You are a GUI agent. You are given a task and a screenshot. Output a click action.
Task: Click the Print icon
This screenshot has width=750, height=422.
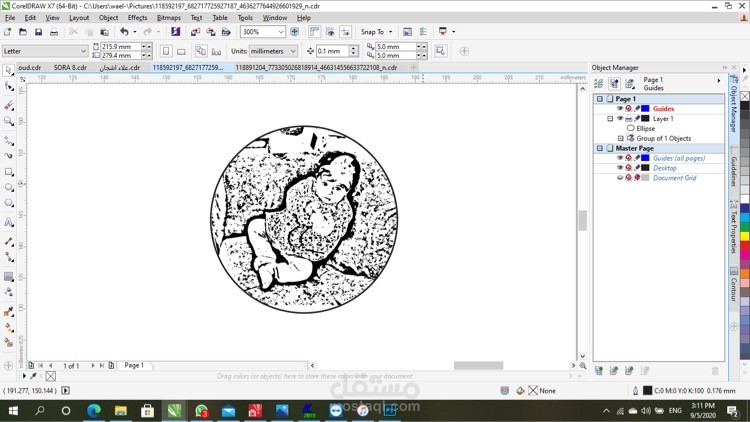(54, 32)
